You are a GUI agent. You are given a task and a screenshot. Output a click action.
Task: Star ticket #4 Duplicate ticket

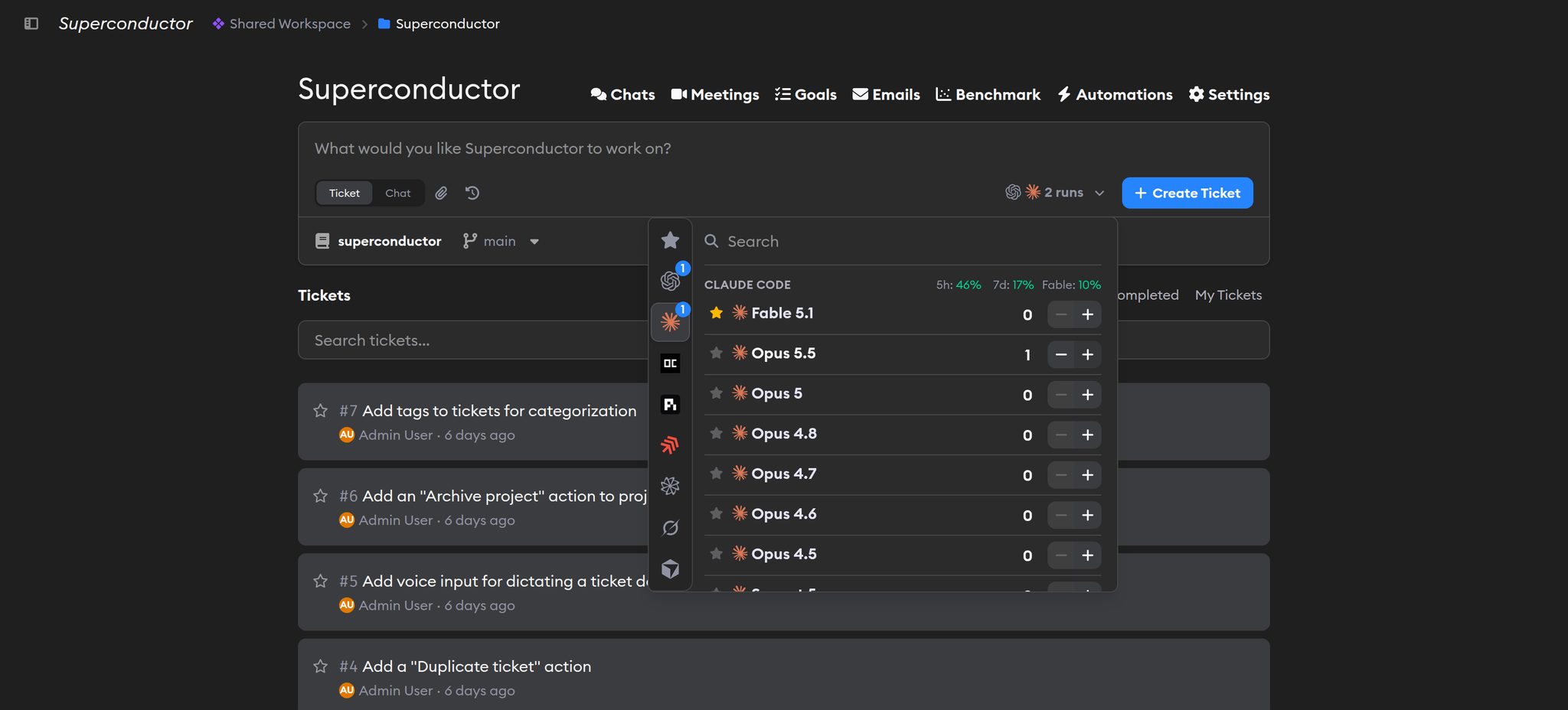coord(320,666)
